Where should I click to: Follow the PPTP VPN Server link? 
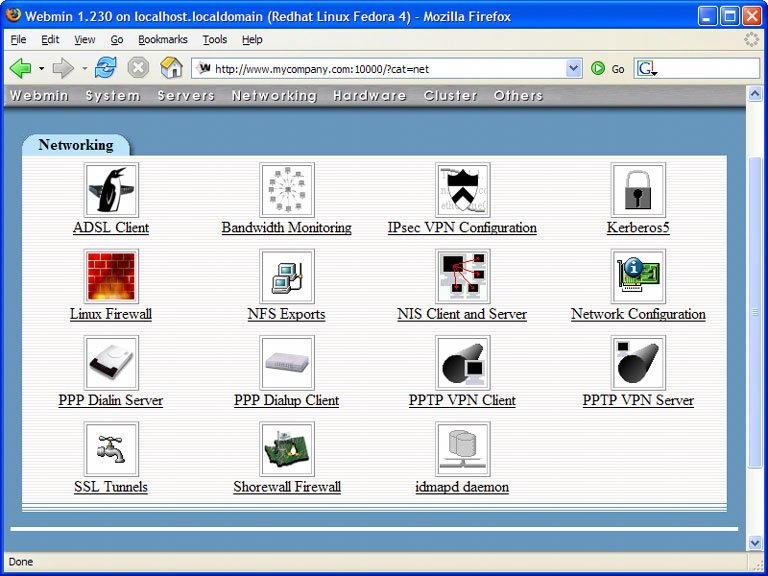(x=638, y=401)
